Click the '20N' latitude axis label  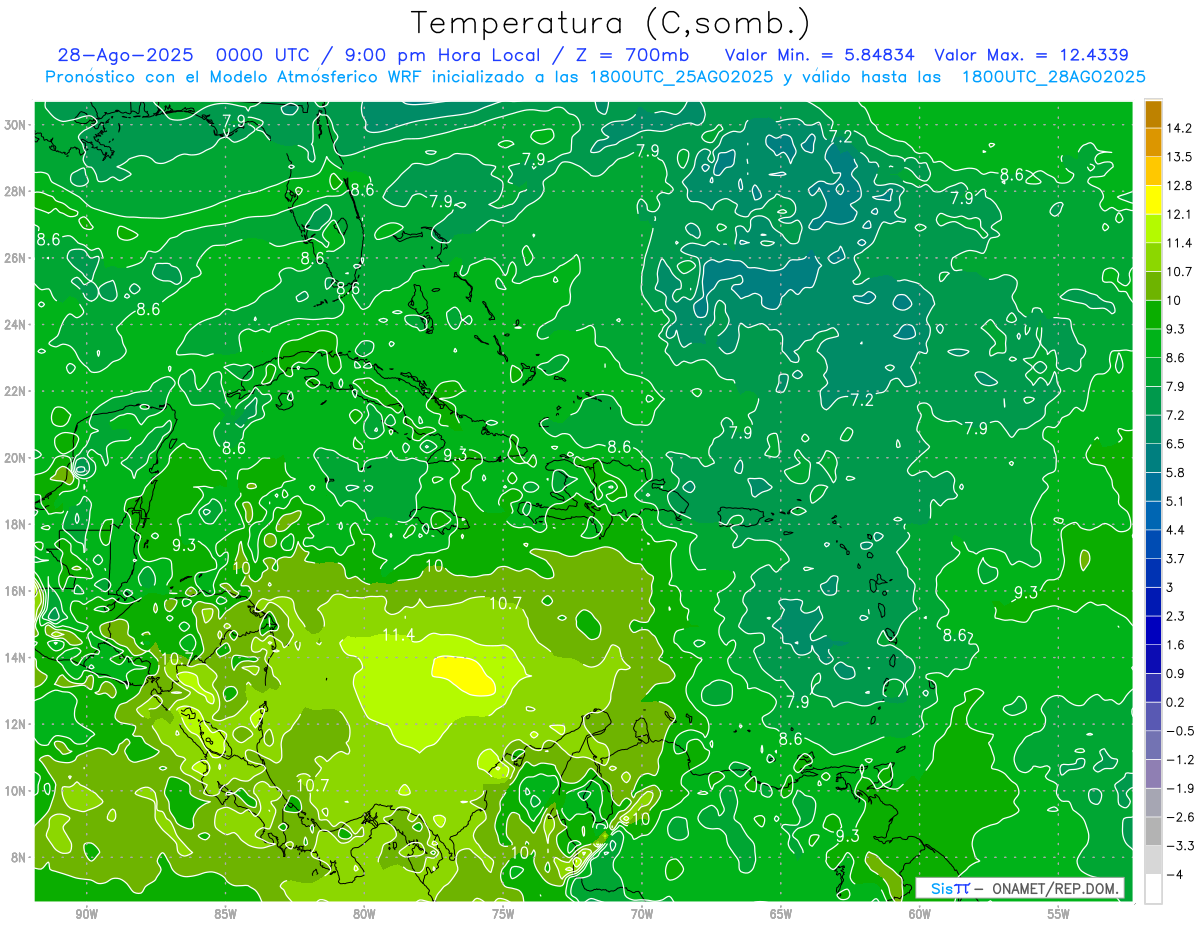(x=16, y=458)
